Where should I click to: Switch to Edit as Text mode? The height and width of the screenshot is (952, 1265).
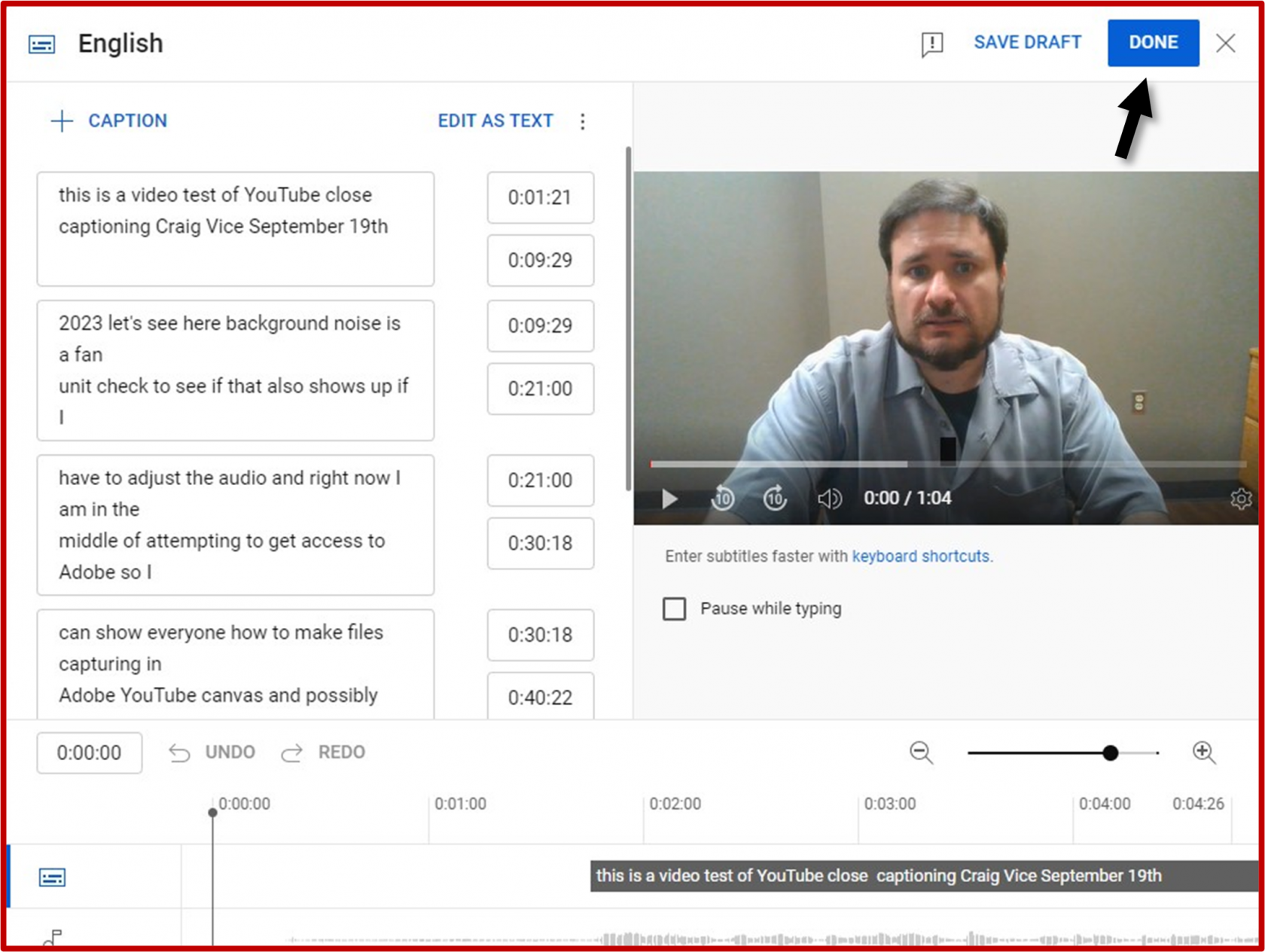pyautogui.click(x=495, y=121)
